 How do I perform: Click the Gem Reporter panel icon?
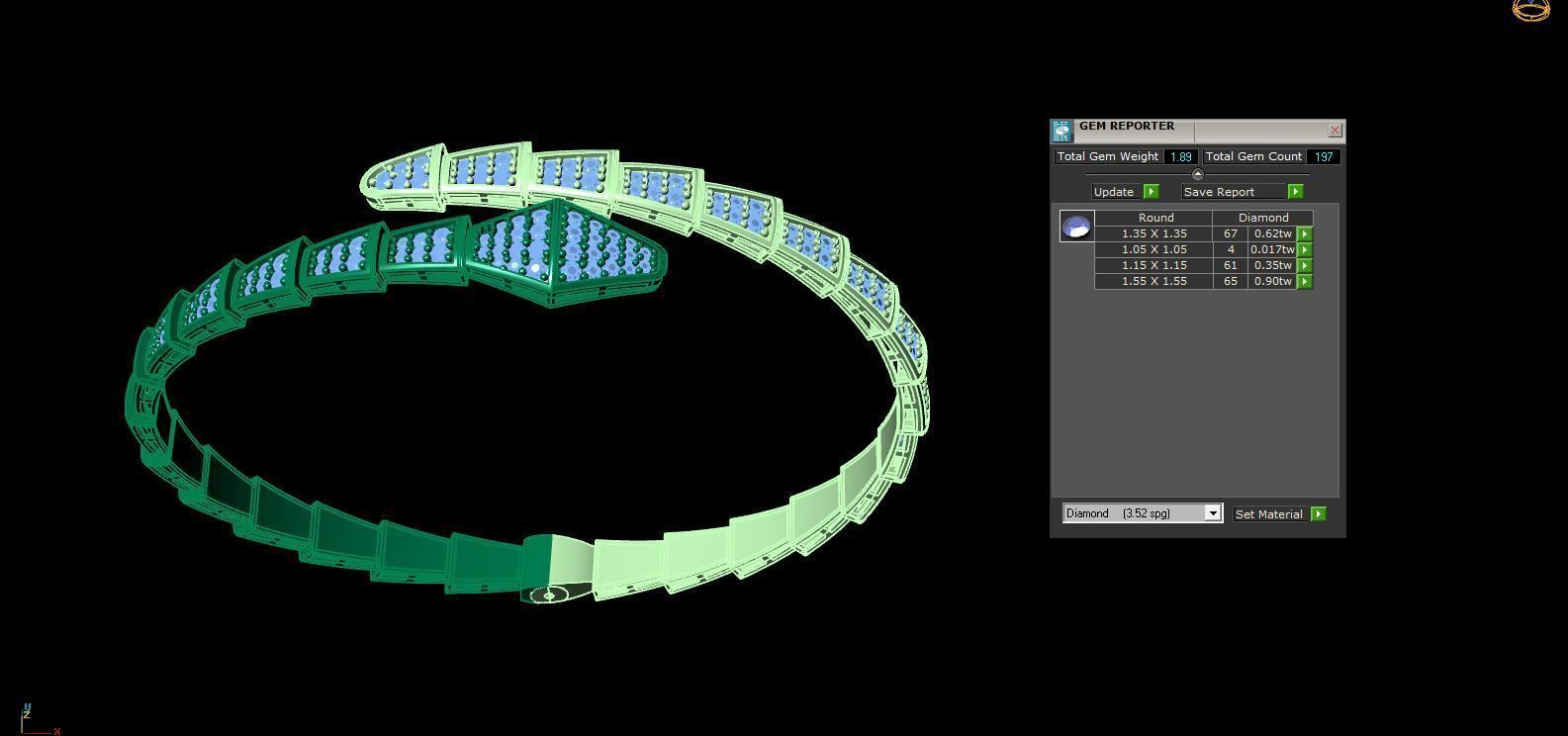tap(1061, 132)
